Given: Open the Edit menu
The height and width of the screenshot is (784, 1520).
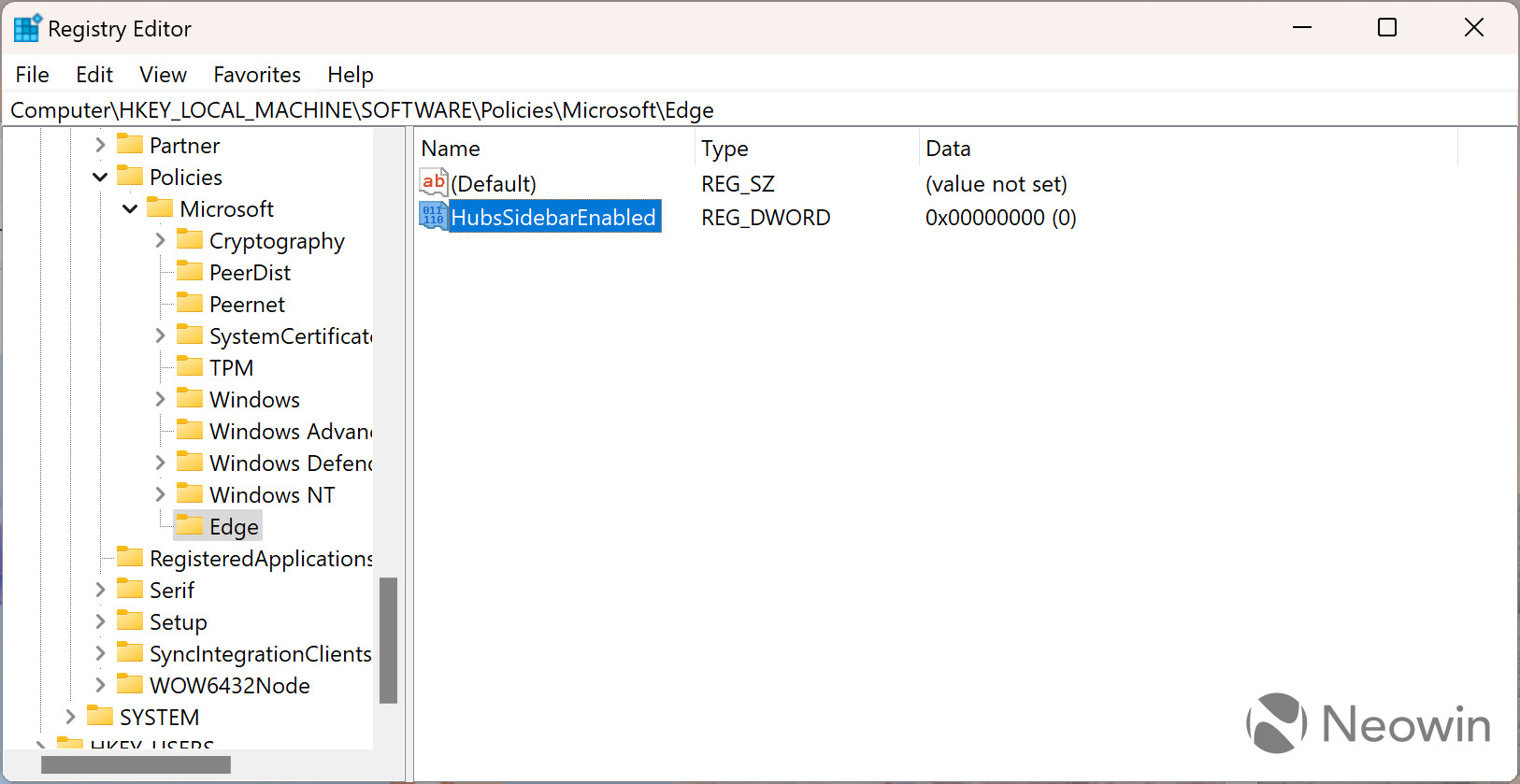Looking at the screenshot, I should (94, 75).
